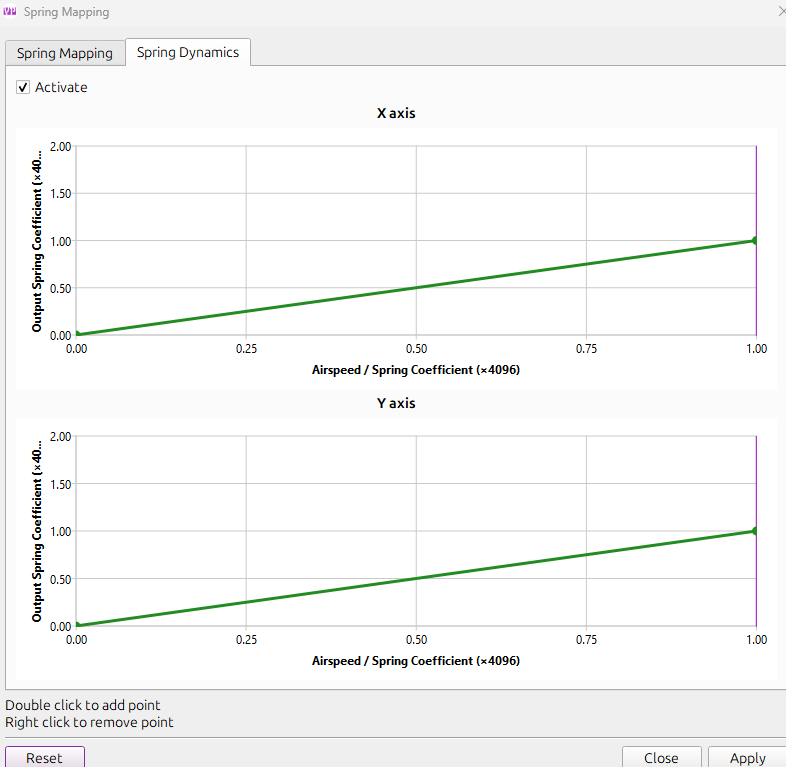Screen dimensions: 786x767
Task: Select X axis curve end point at 1.00
Action: (x=755, y=241)
